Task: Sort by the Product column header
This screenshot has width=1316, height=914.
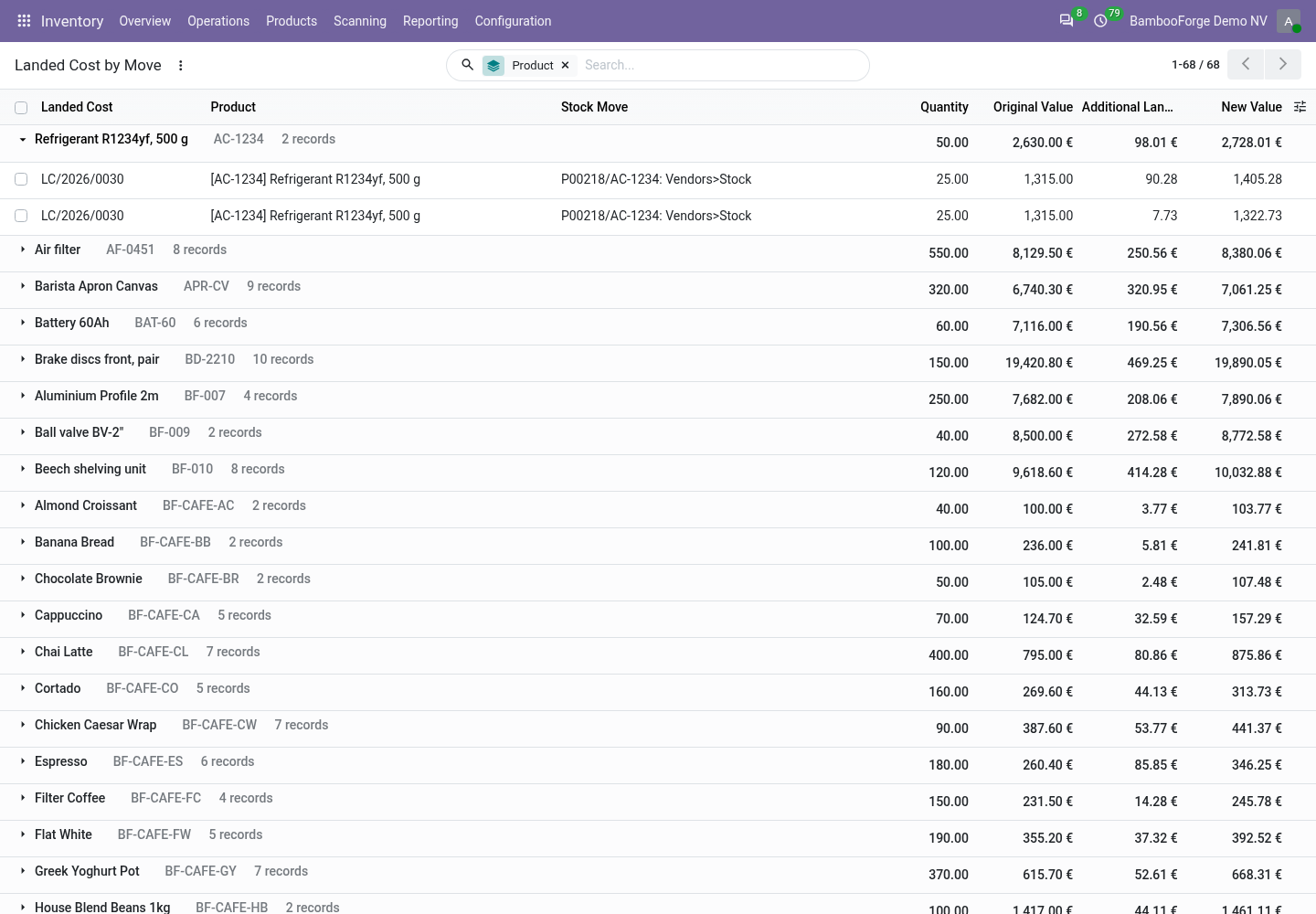Action: point(233,107)
